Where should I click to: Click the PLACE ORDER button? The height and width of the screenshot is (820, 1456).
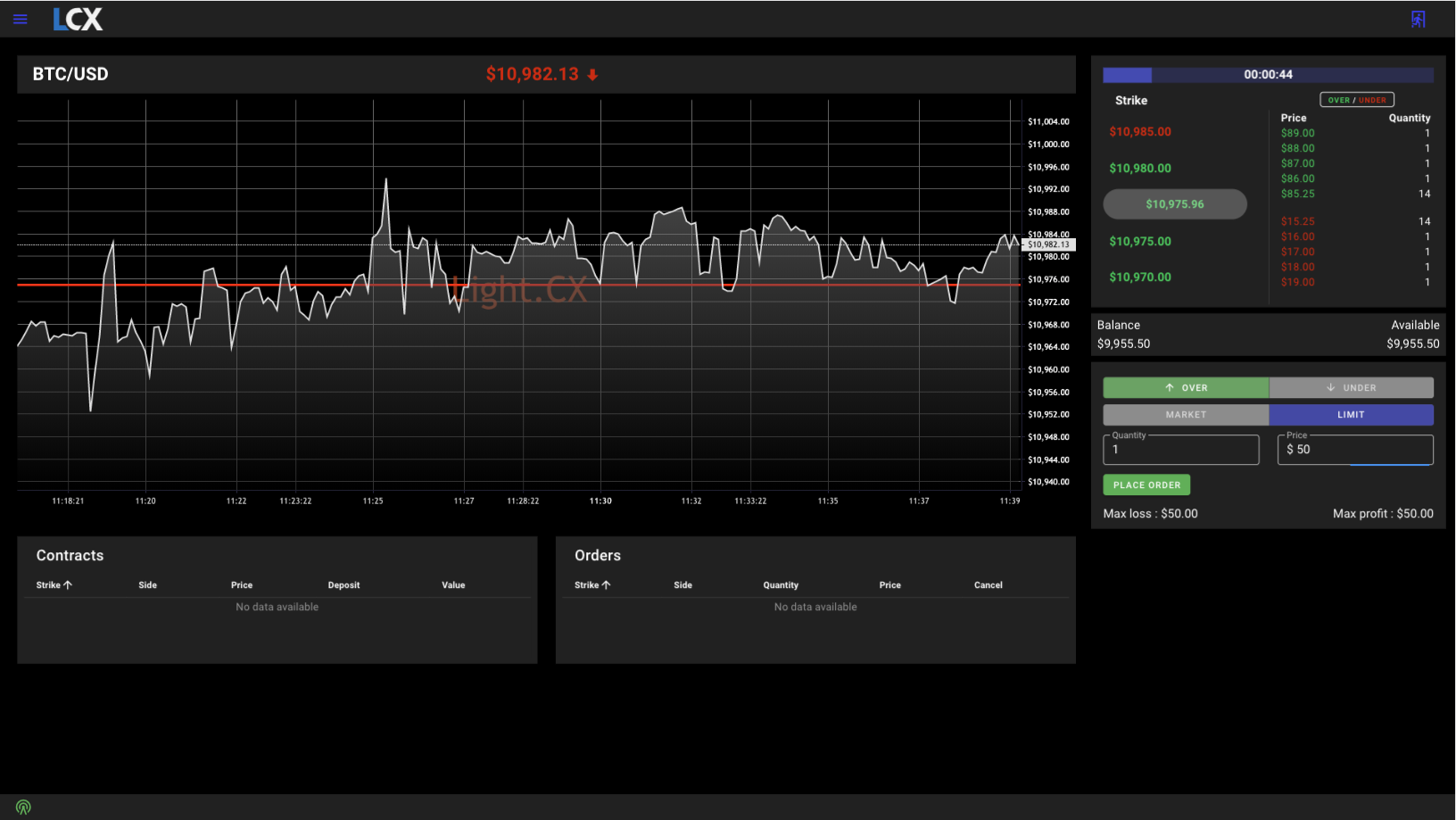click(x=1146, y=485)
